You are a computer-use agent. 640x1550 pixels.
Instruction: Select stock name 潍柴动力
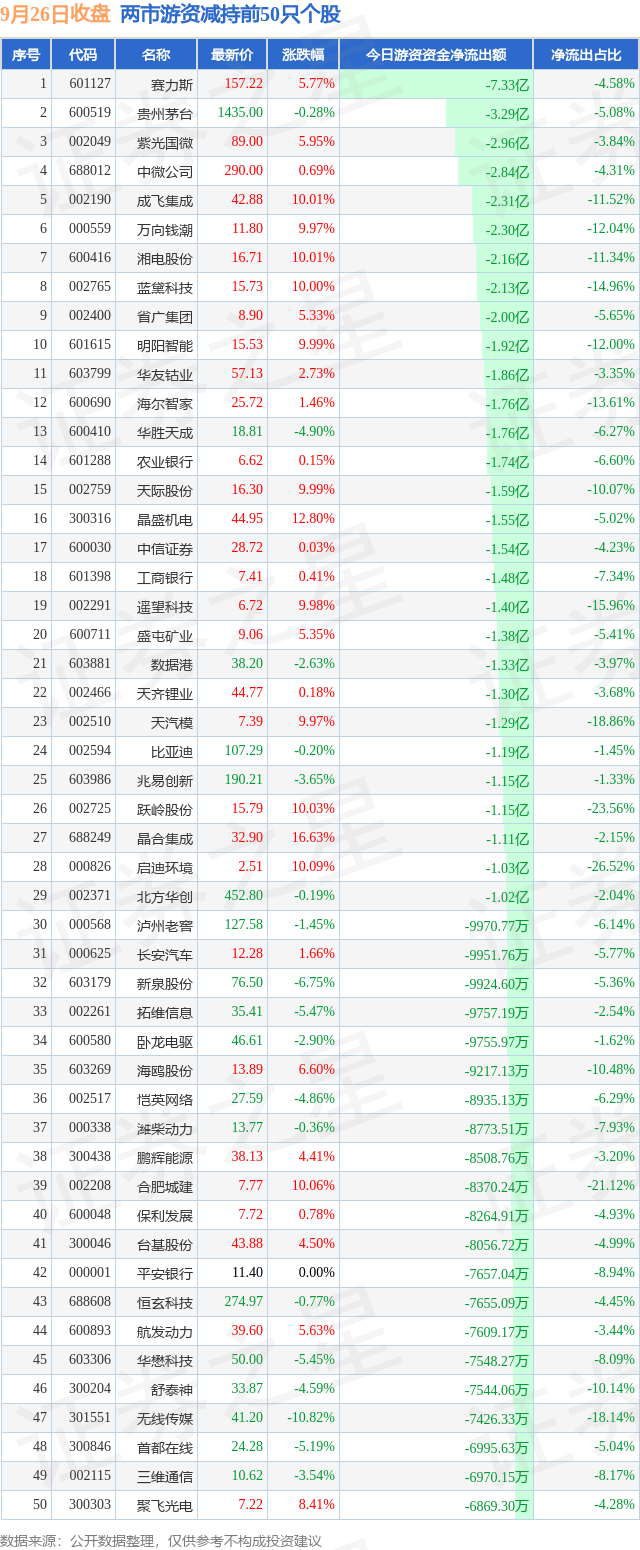pos(166,1128)
